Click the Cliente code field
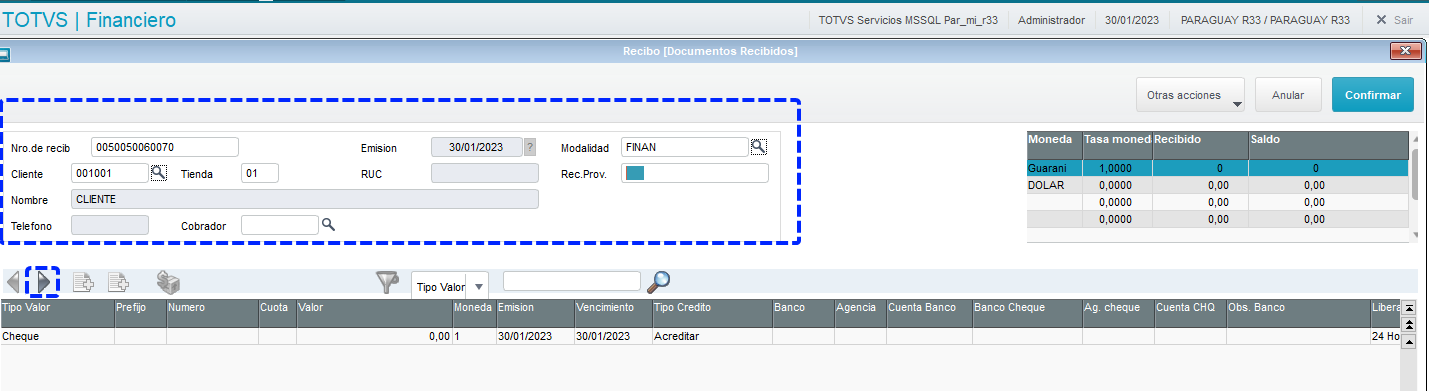Image resolution: width=1429 pixels, height=391 pixels. (110, 173)
